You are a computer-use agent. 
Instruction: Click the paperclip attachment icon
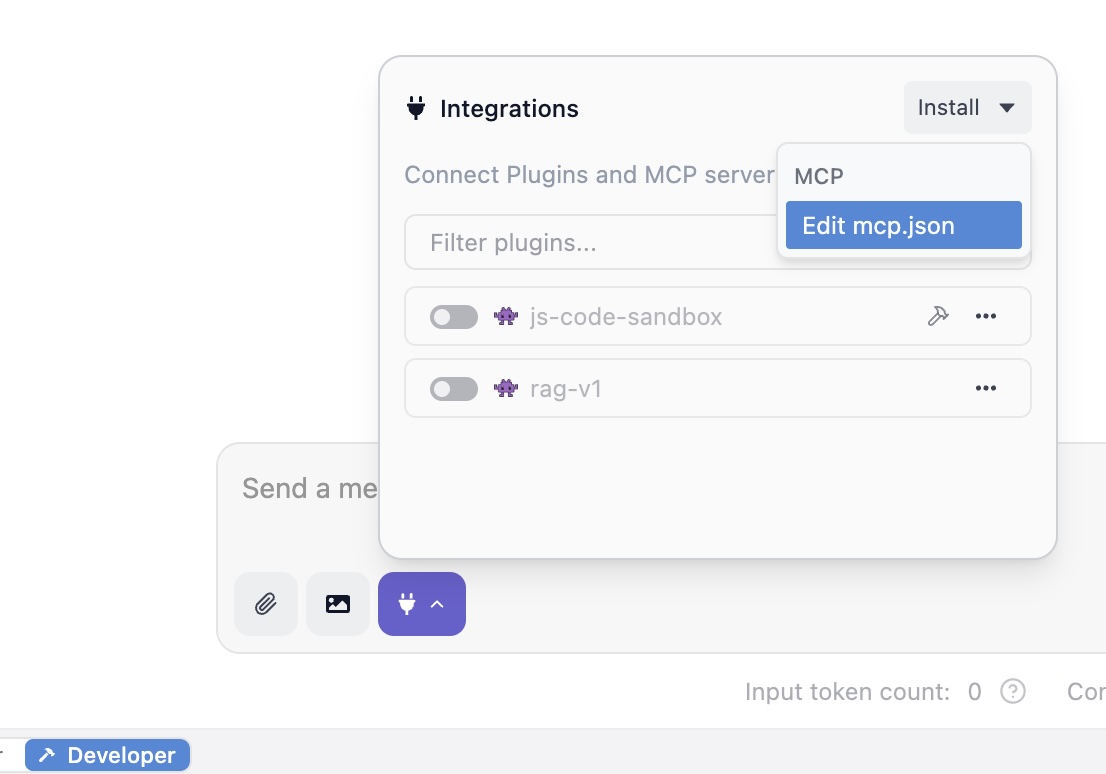pyautogui.click(x=265, y=604)
